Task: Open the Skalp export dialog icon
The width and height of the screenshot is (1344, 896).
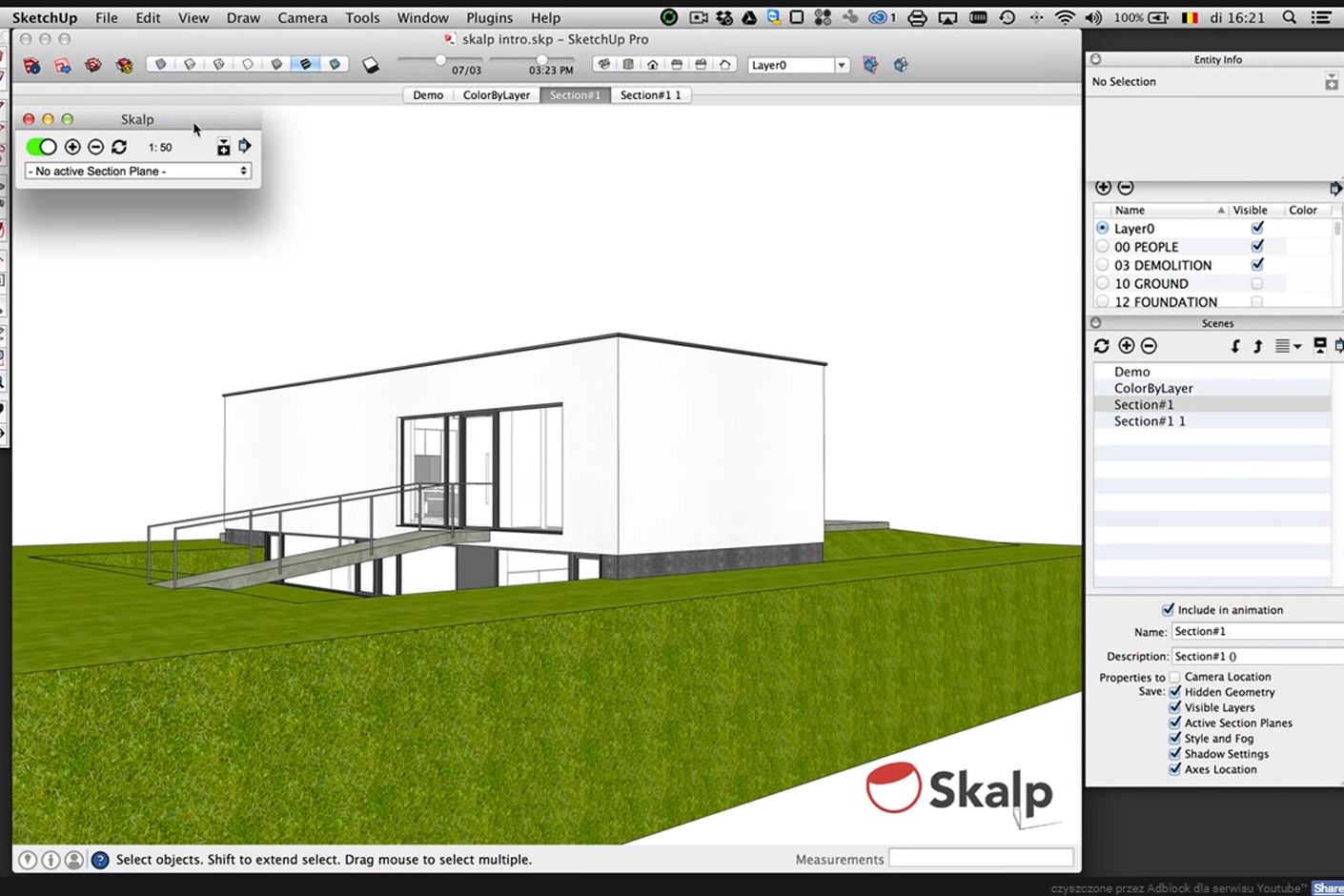Action: point(244,146)
